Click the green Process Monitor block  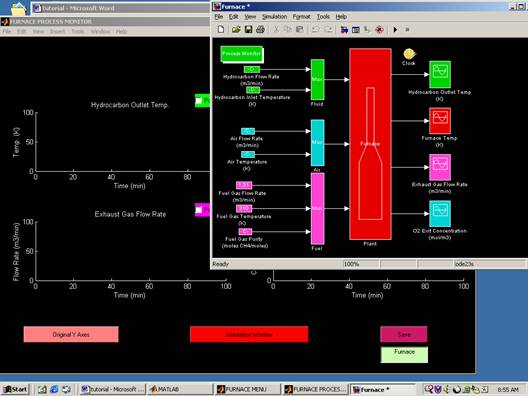click(241, 54)
